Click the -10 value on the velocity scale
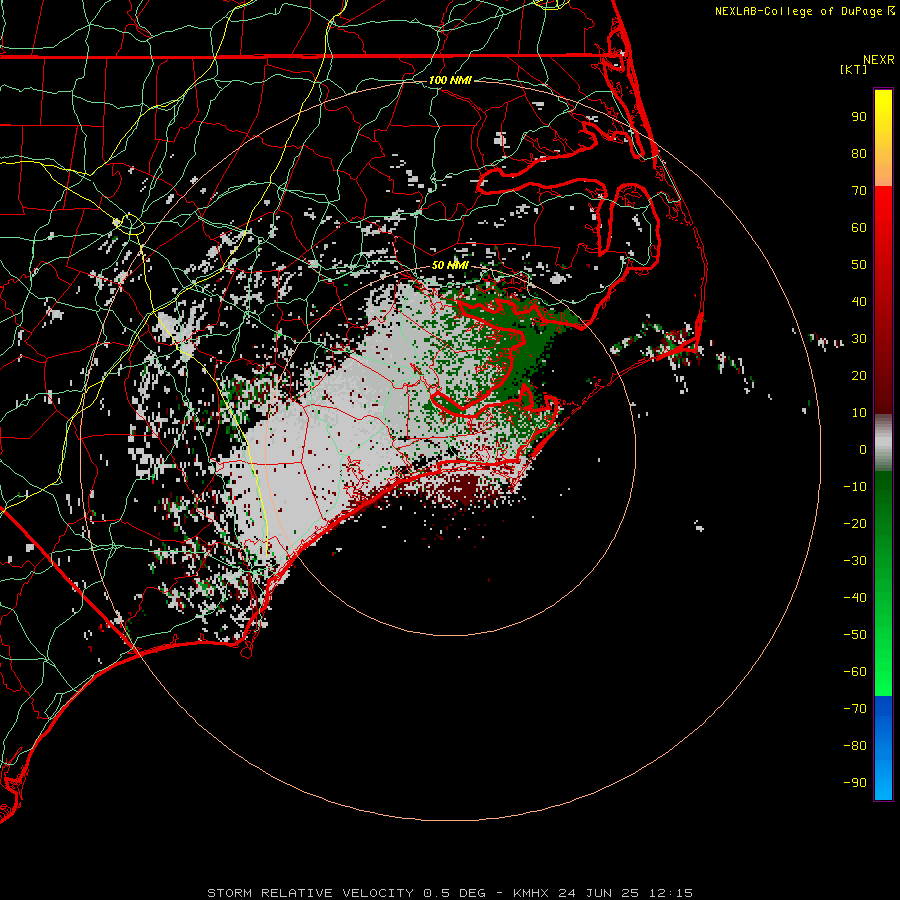This screenshot has width=900, height=900. [x=855, y=487]
